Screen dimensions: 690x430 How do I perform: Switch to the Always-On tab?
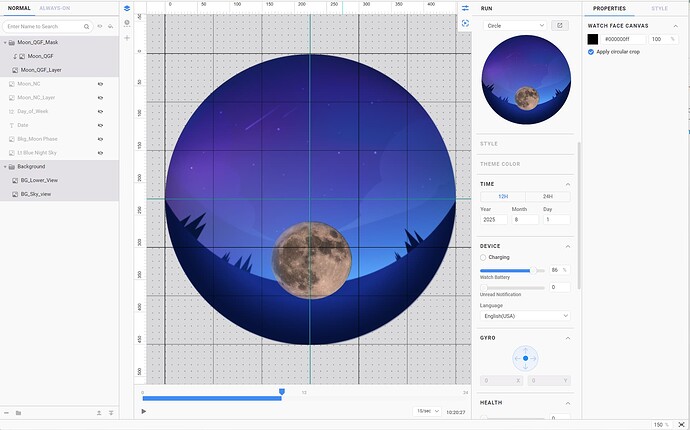(x=55, y=8)
